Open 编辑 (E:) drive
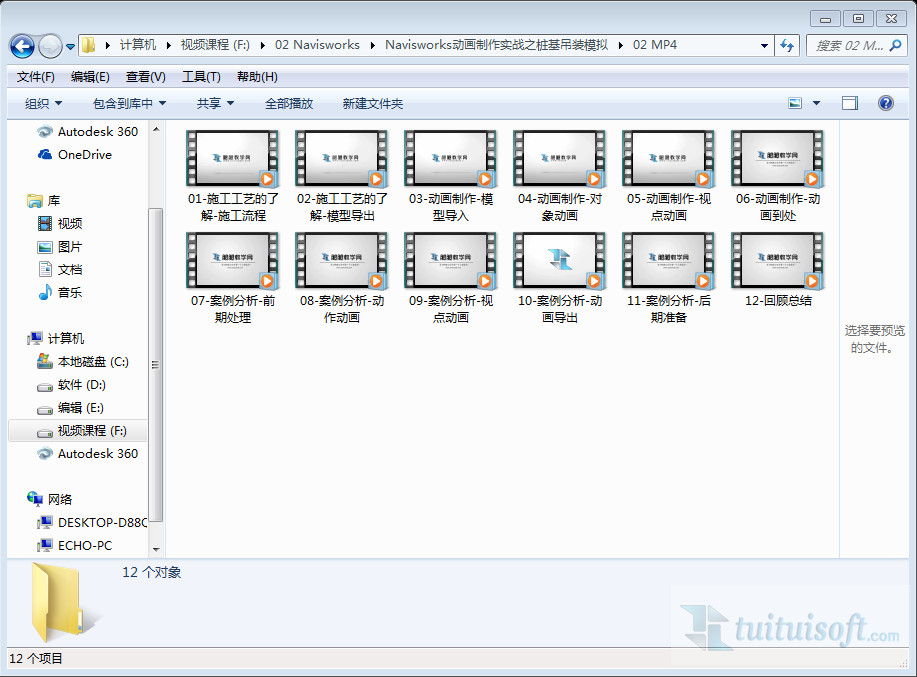Viewport: 917px width, 677px height. coord(70,407)
